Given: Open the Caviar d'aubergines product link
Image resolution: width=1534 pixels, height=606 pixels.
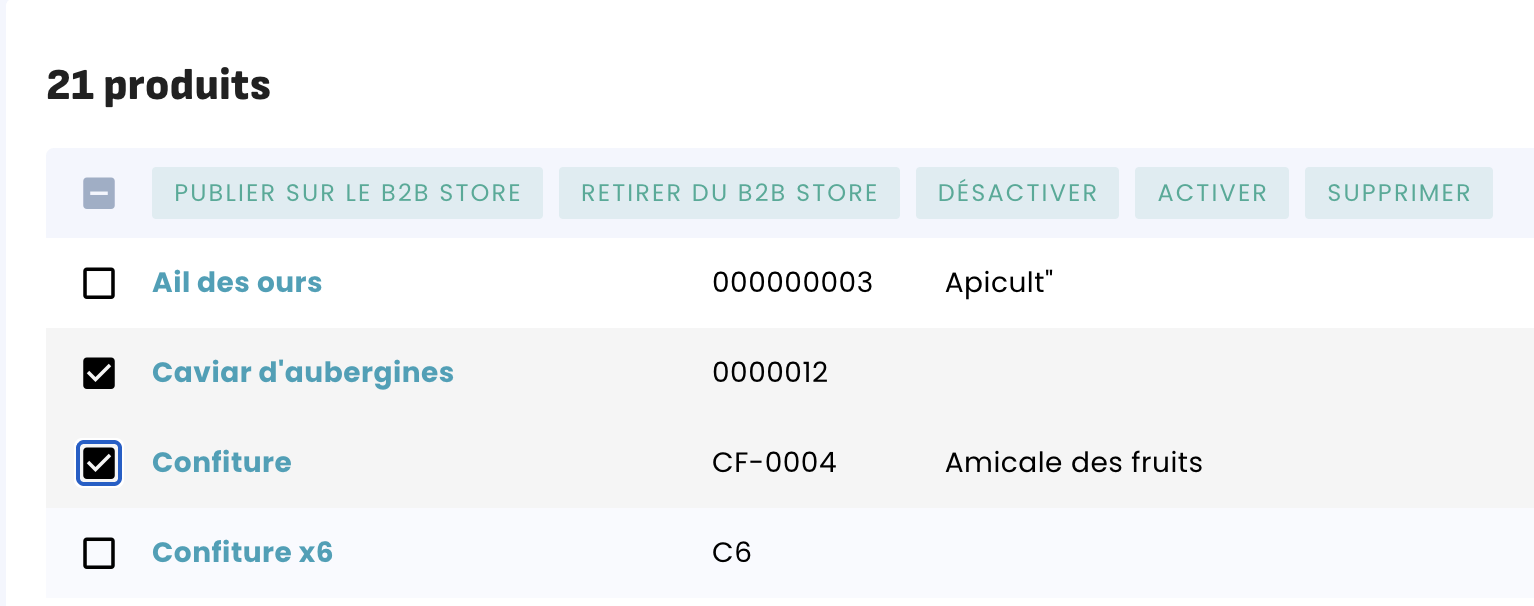Looking at the screenshot, I should tap(303, 373).
